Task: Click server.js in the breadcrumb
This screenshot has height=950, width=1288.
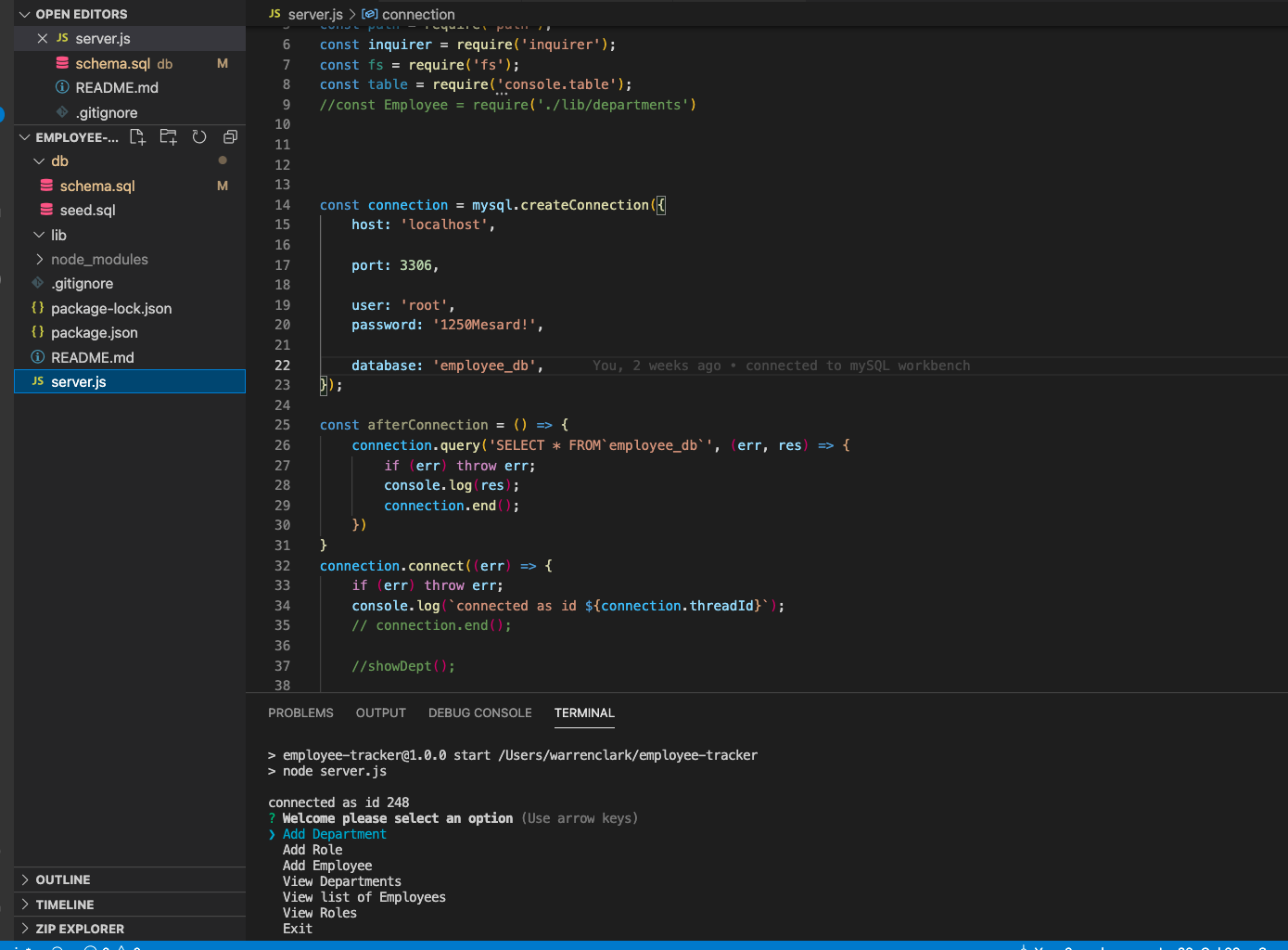Action: click(x=315, y=14)
